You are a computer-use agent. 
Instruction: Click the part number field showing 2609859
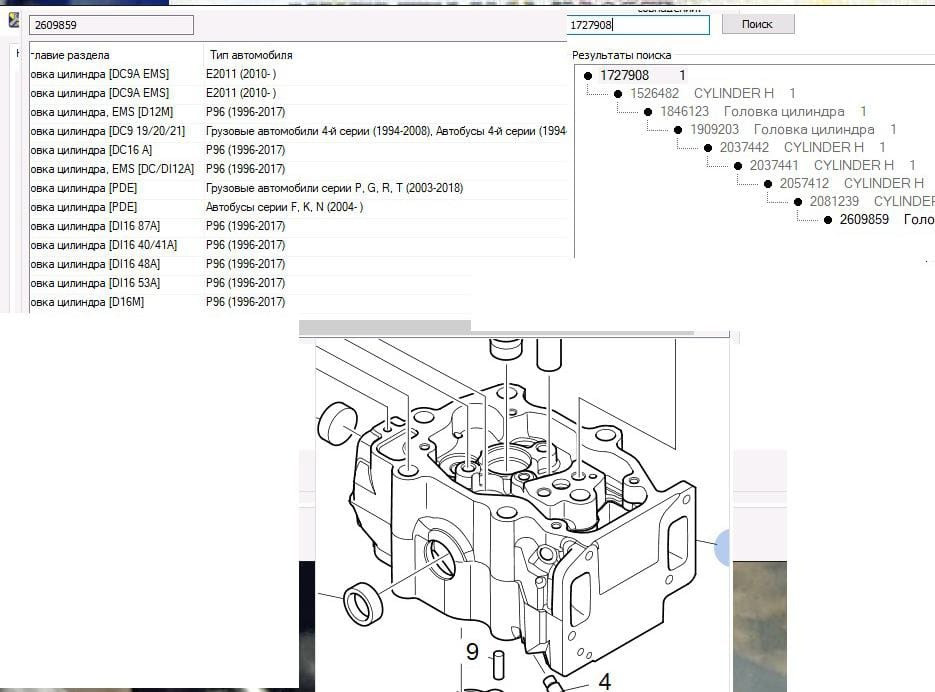[x=110, y=25]
